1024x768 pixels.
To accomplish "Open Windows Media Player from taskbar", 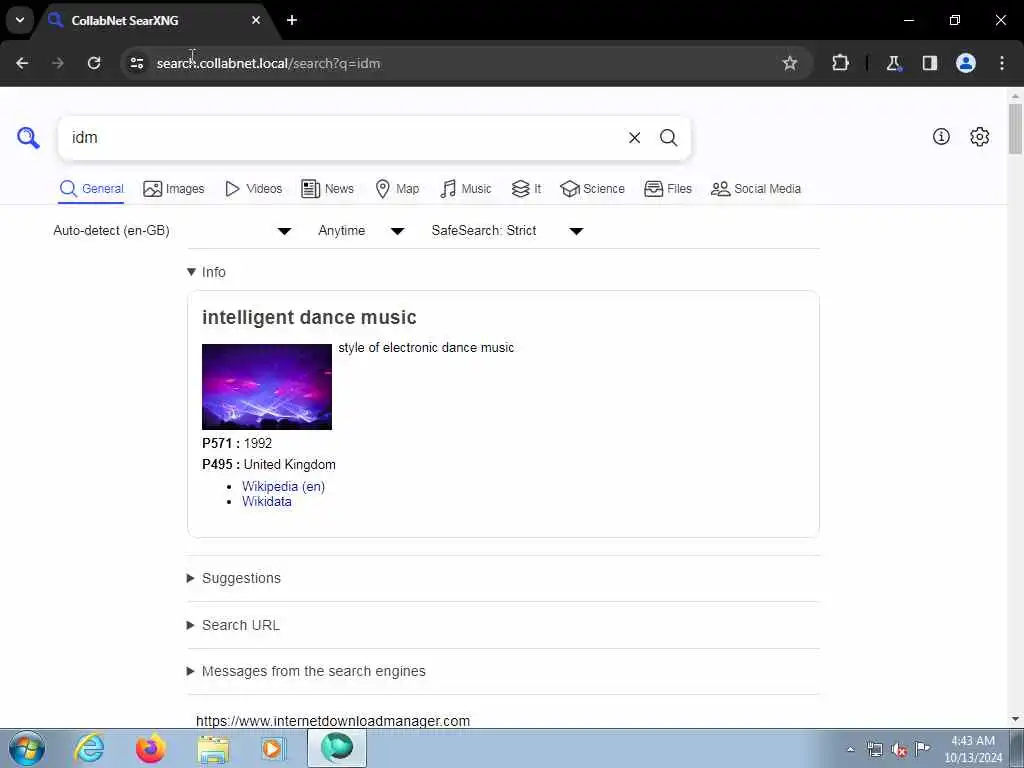I will (273, 748).
